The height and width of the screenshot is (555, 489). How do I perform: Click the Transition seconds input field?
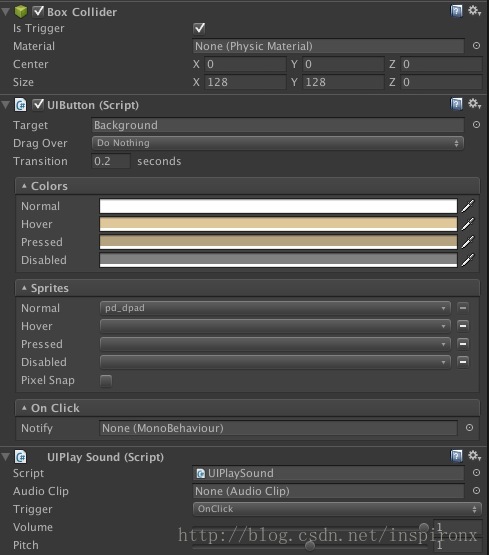[x=111, y=161]
